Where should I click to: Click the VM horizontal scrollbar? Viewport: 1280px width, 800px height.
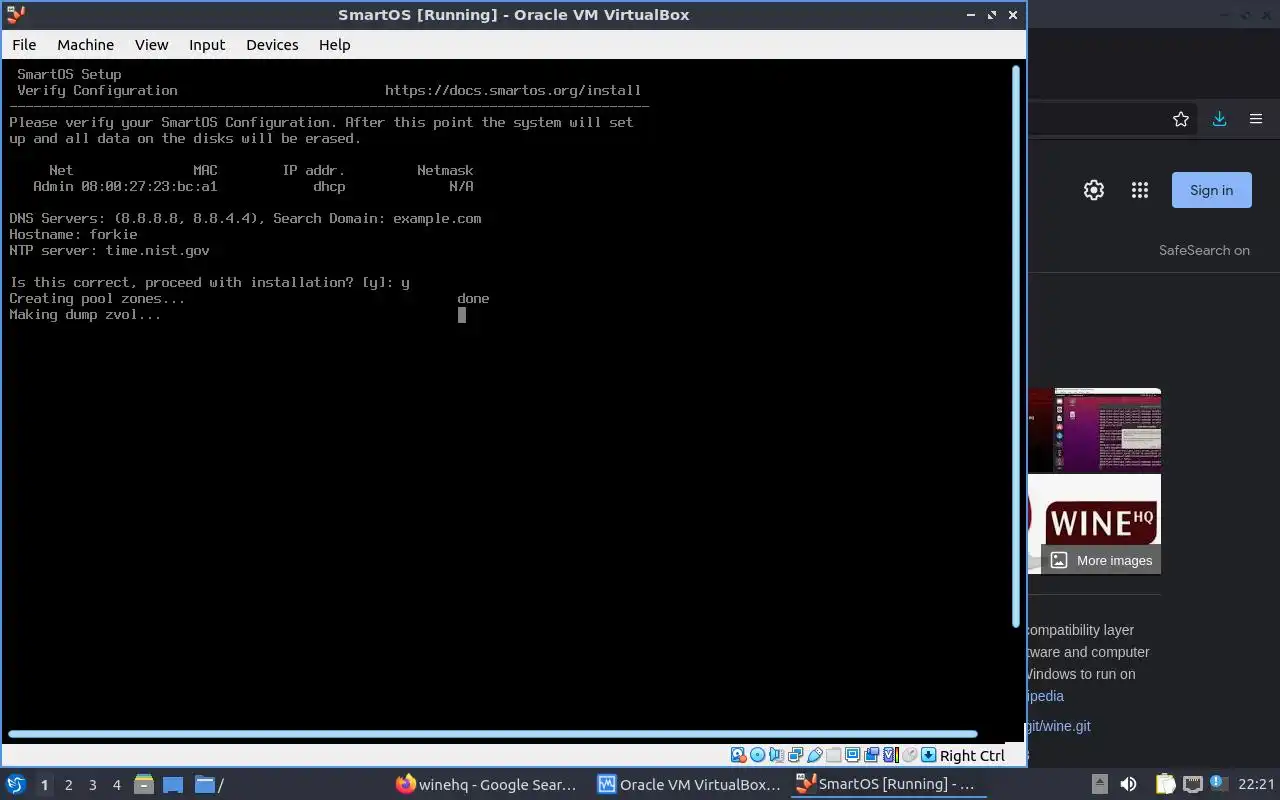492,734
